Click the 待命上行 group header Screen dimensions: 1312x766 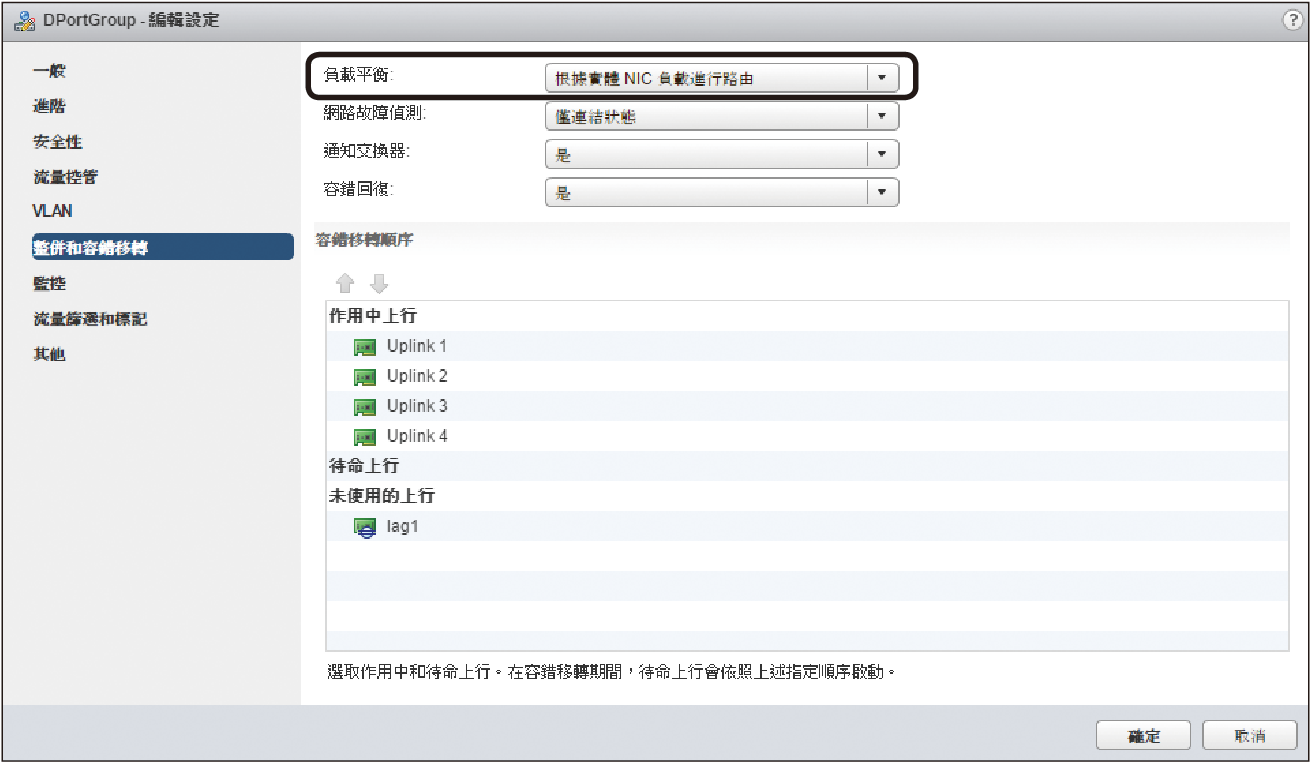pyautogui.click(x=364, y=466)
